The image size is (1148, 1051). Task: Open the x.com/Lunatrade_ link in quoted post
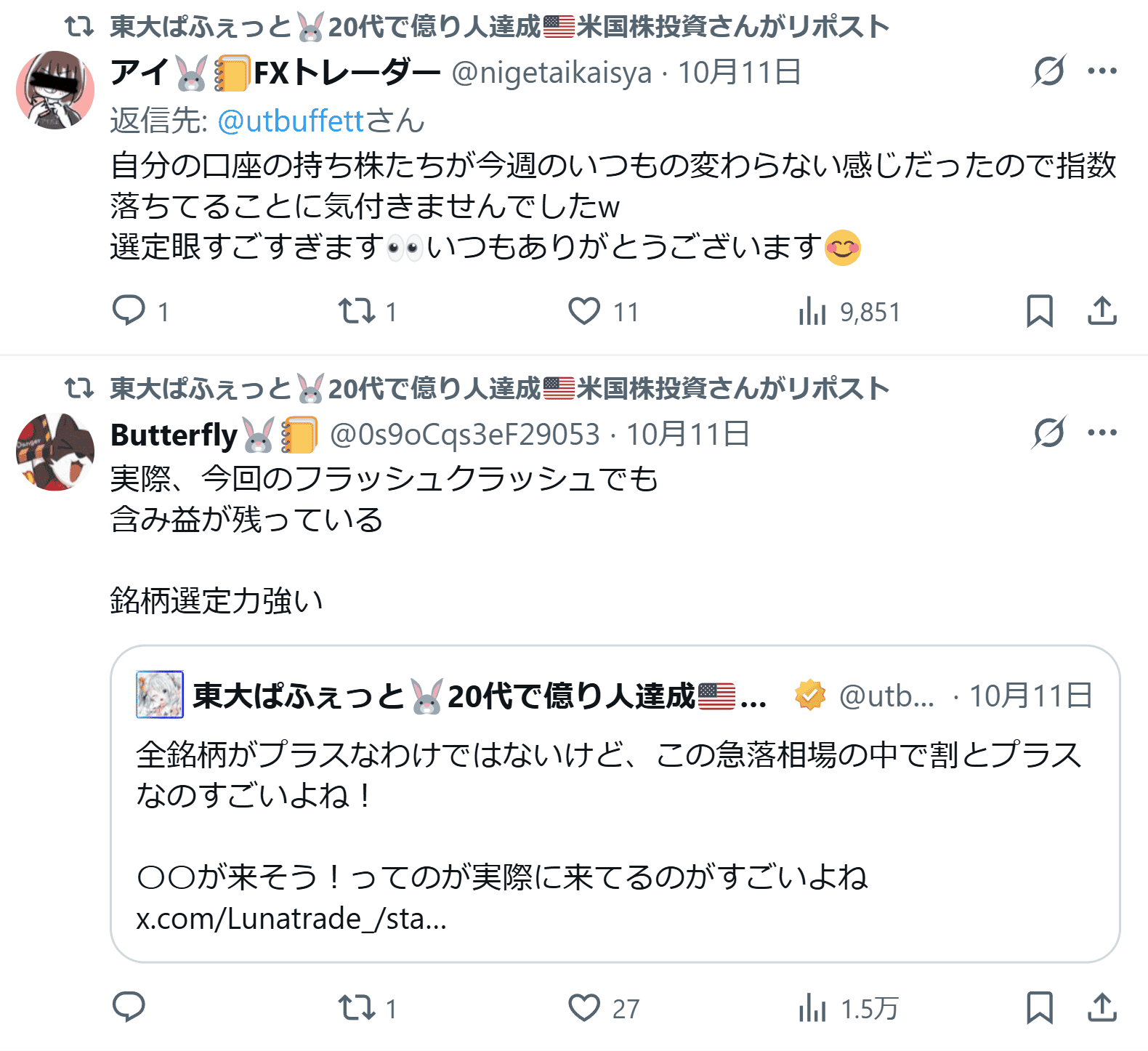click(291, 919)
